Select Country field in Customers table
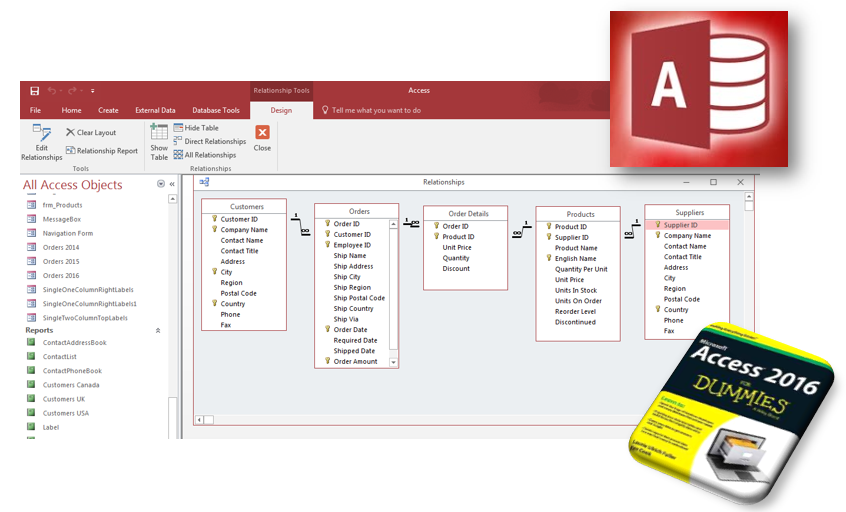Screen dimensions: 846x512 (x=233, y=304)
